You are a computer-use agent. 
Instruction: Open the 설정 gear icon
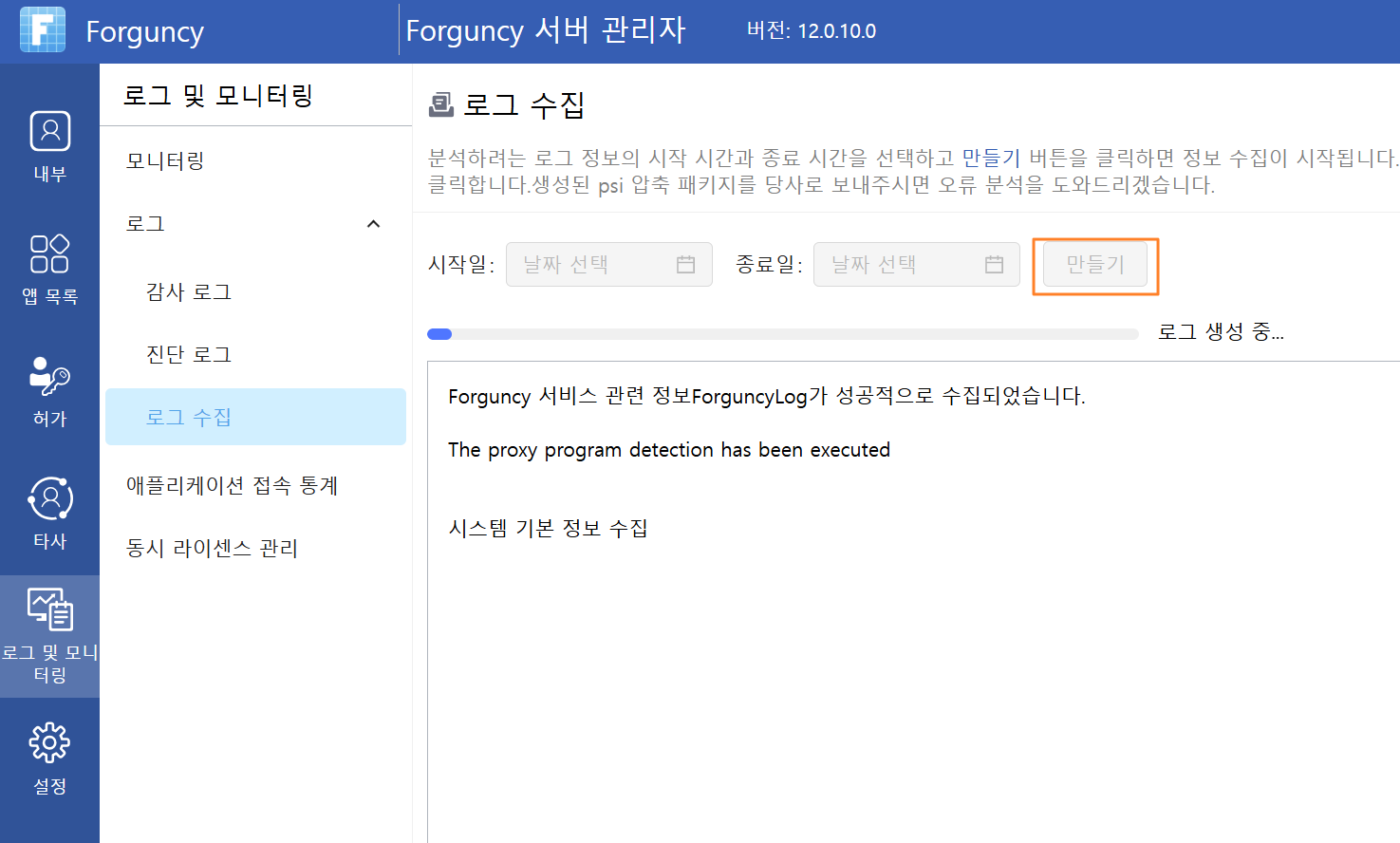tap(49, 742)
